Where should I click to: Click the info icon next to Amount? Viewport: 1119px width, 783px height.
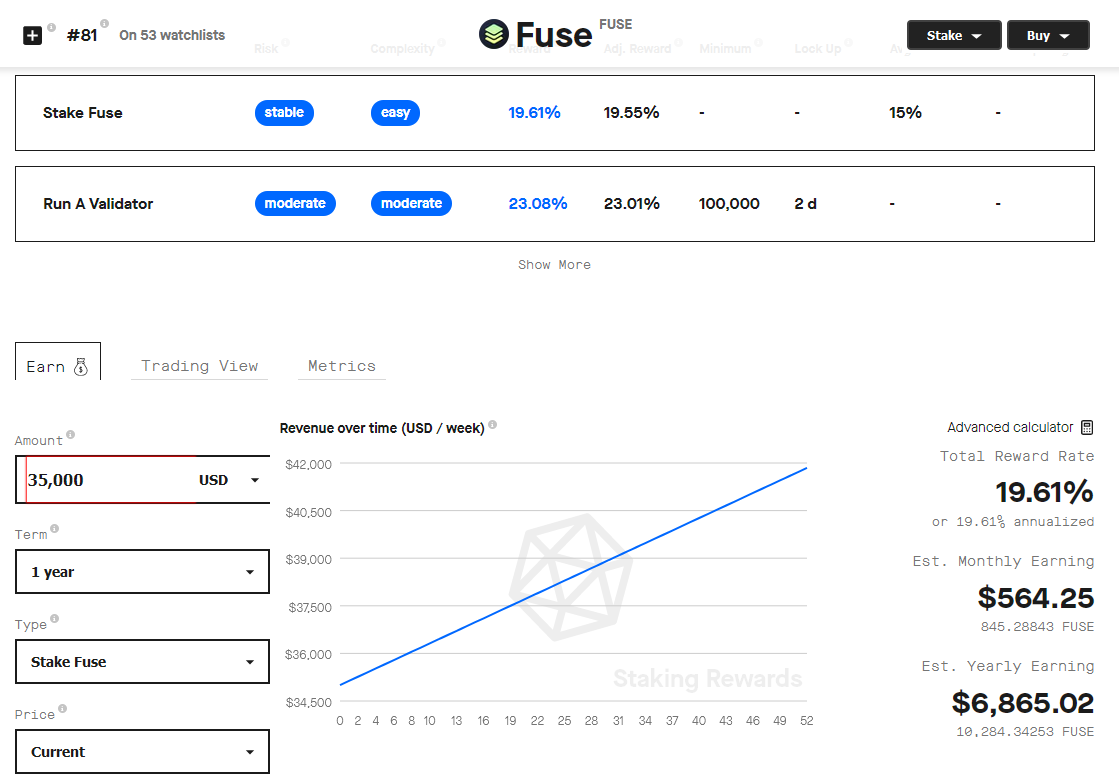coord(71,434)
